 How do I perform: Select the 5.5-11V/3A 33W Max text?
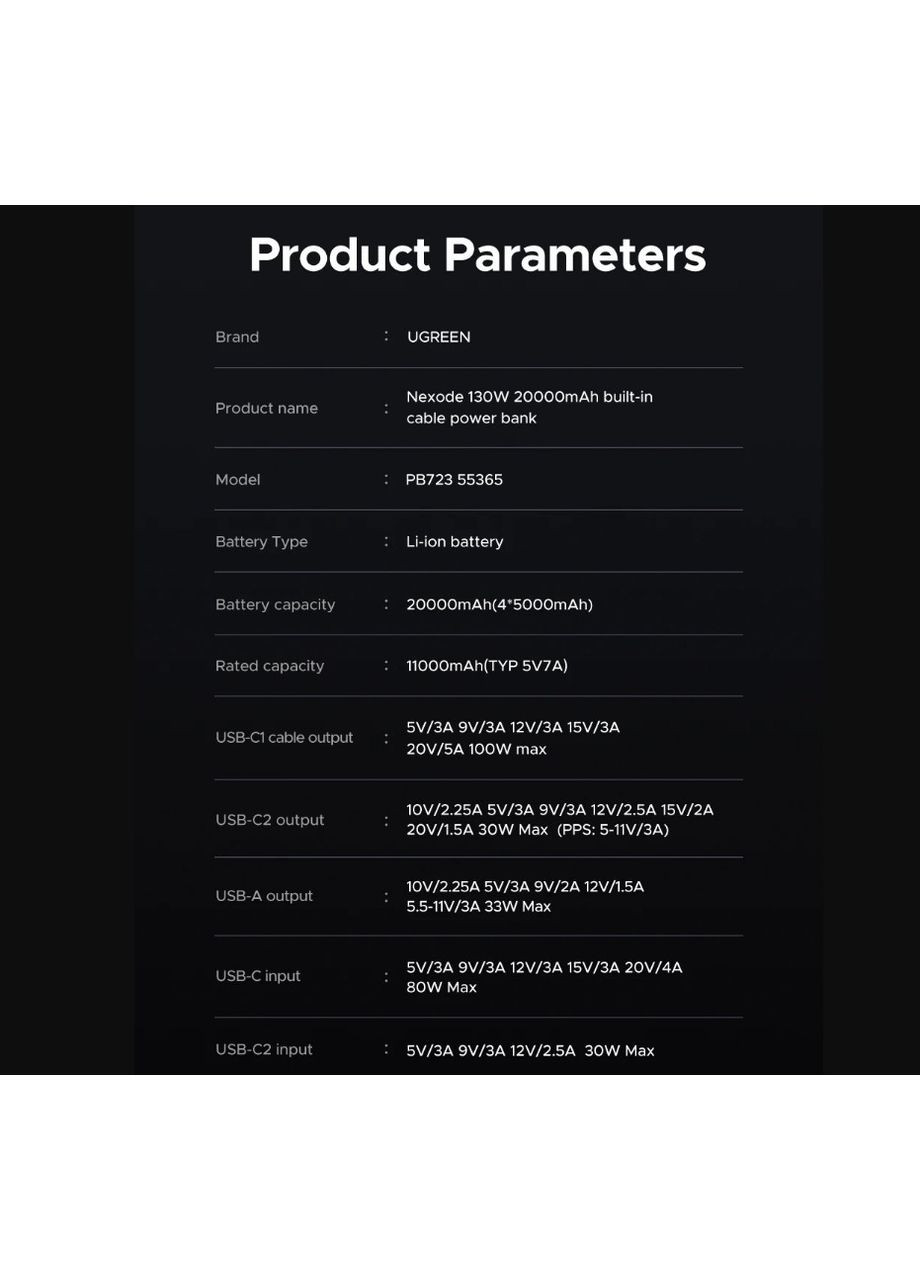coord(478,907)
